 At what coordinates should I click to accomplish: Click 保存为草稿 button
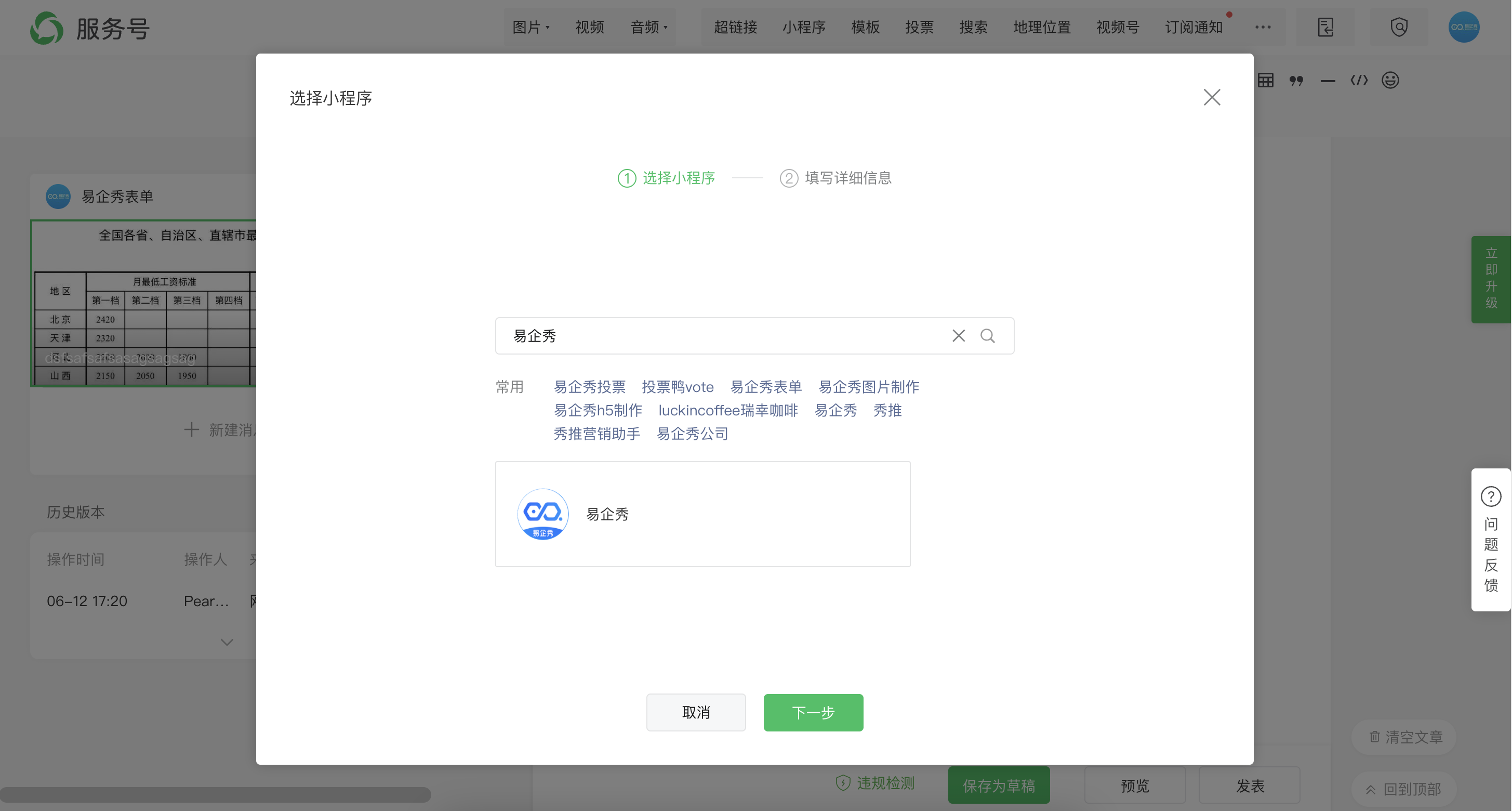[999, 785]
